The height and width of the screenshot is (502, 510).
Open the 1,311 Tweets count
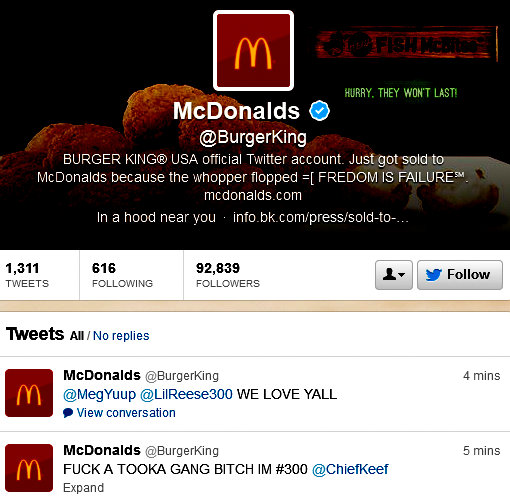[27, 275]
